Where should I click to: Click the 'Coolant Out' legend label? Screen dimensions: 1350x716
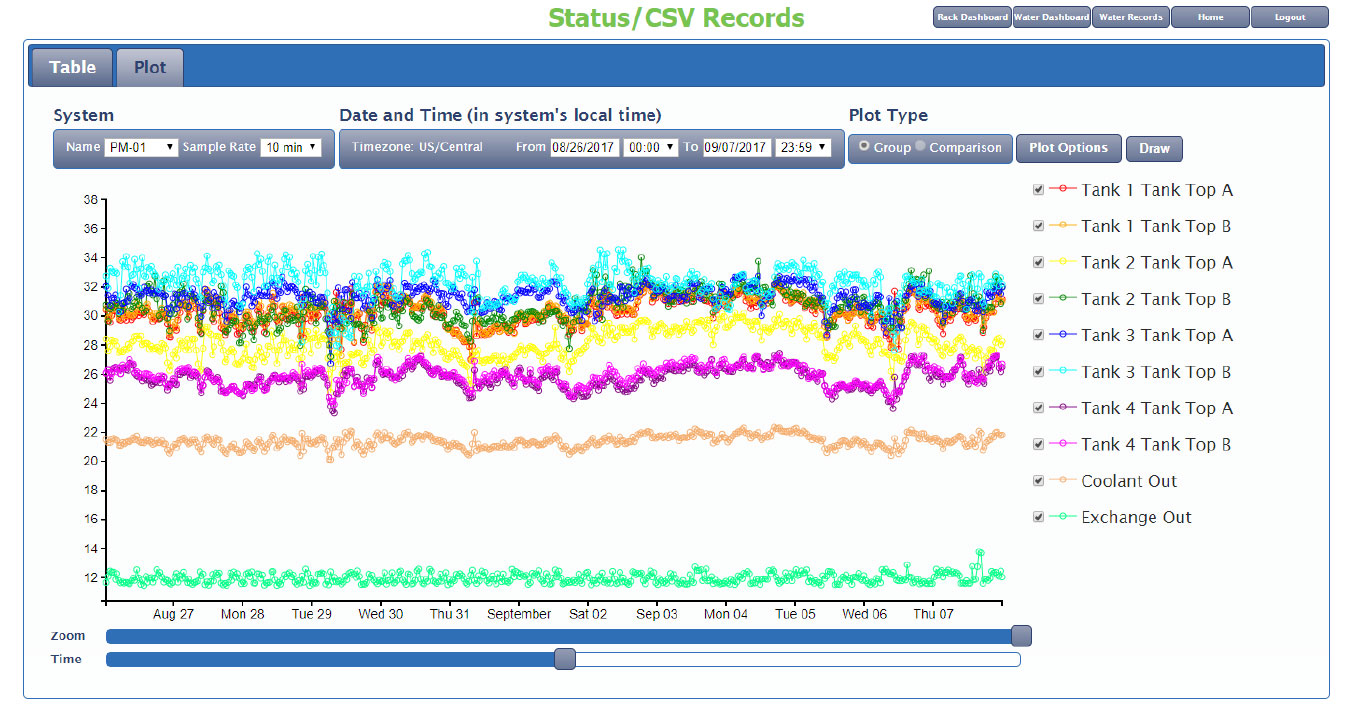(x=1129, y=481)
